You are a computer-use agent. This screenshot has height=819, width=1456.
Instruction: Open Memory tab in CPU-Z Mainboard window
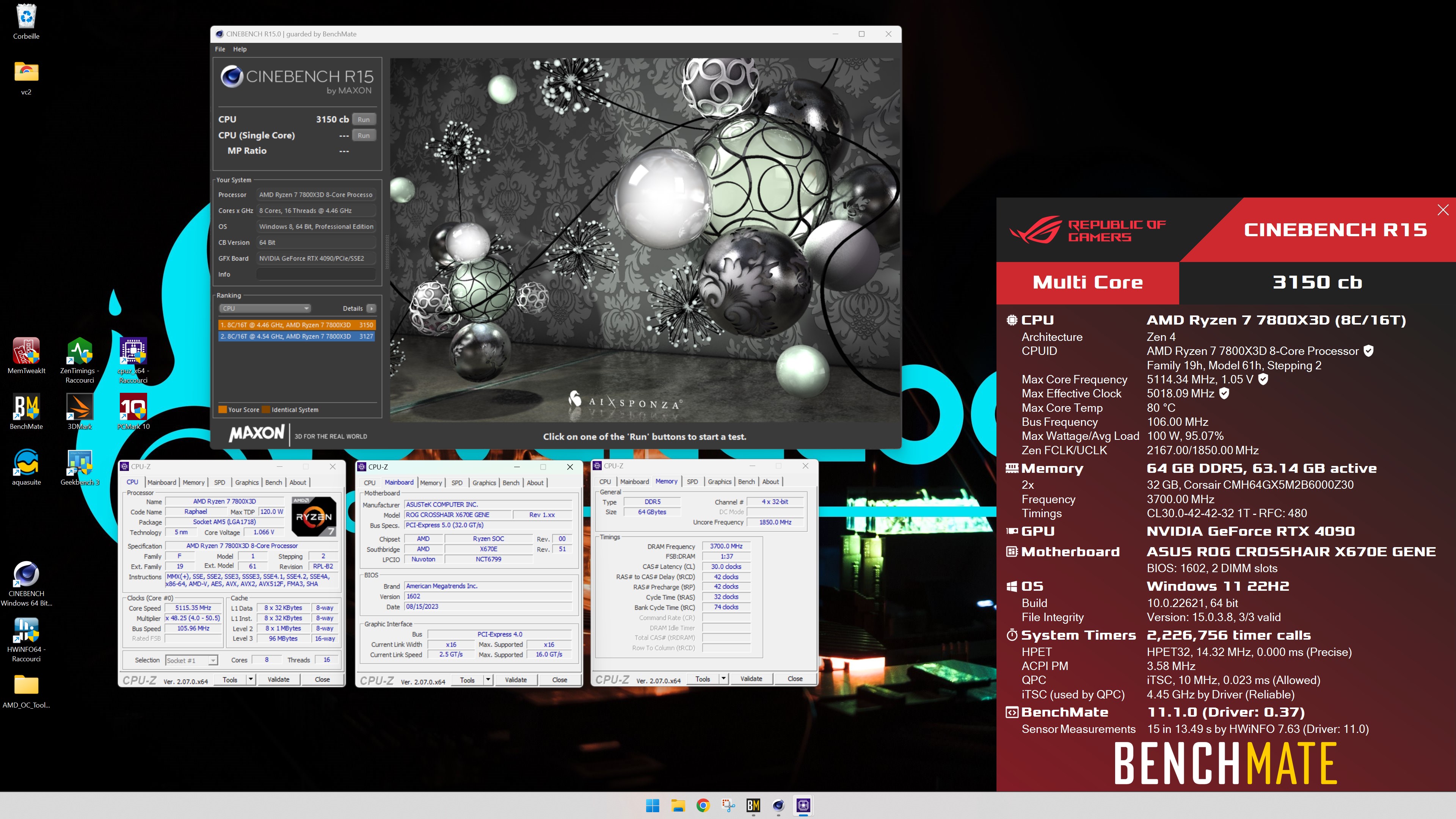click(431, 483)
